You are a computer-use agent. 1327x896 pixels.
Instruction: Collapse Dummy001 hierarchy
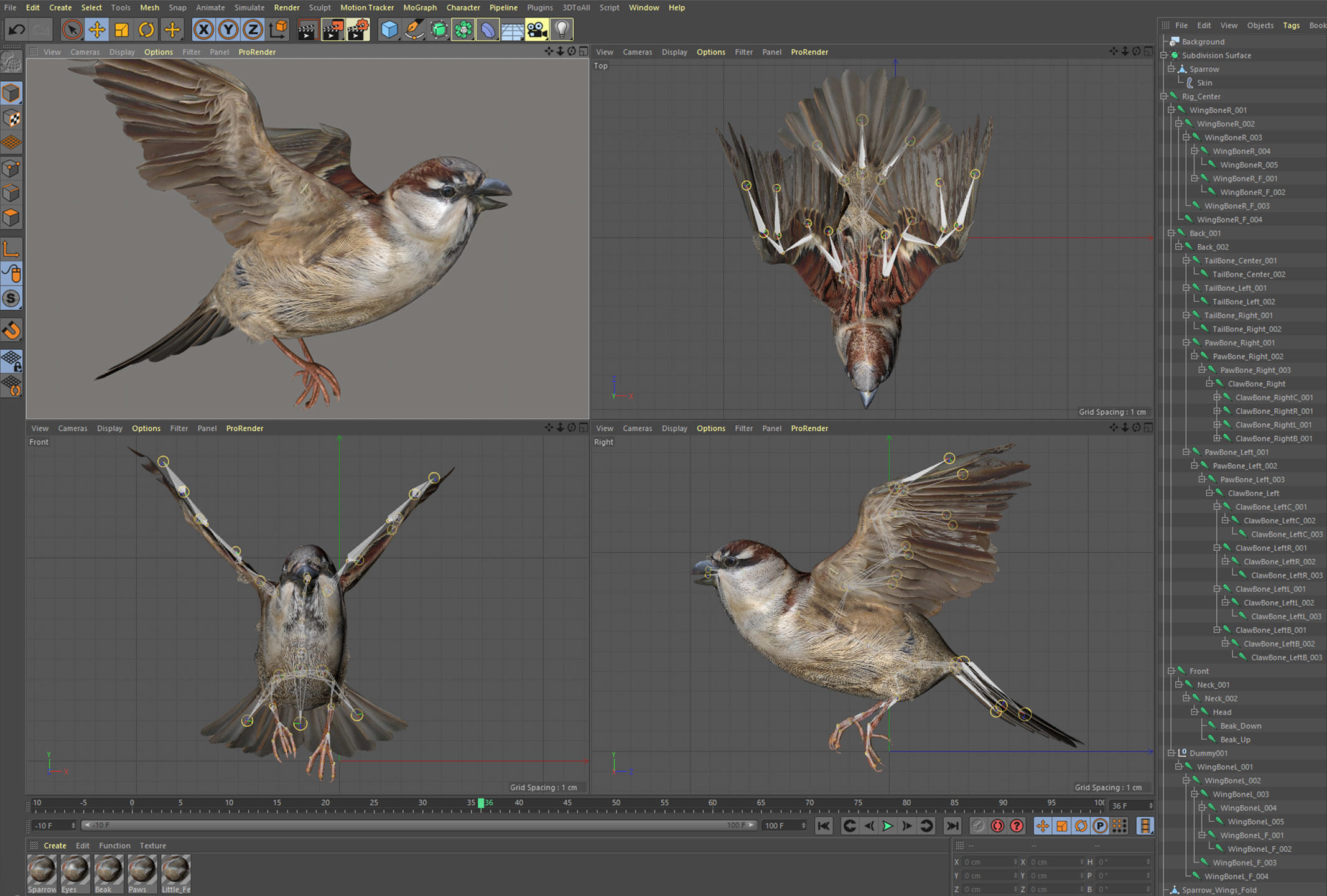(1171, 754)
